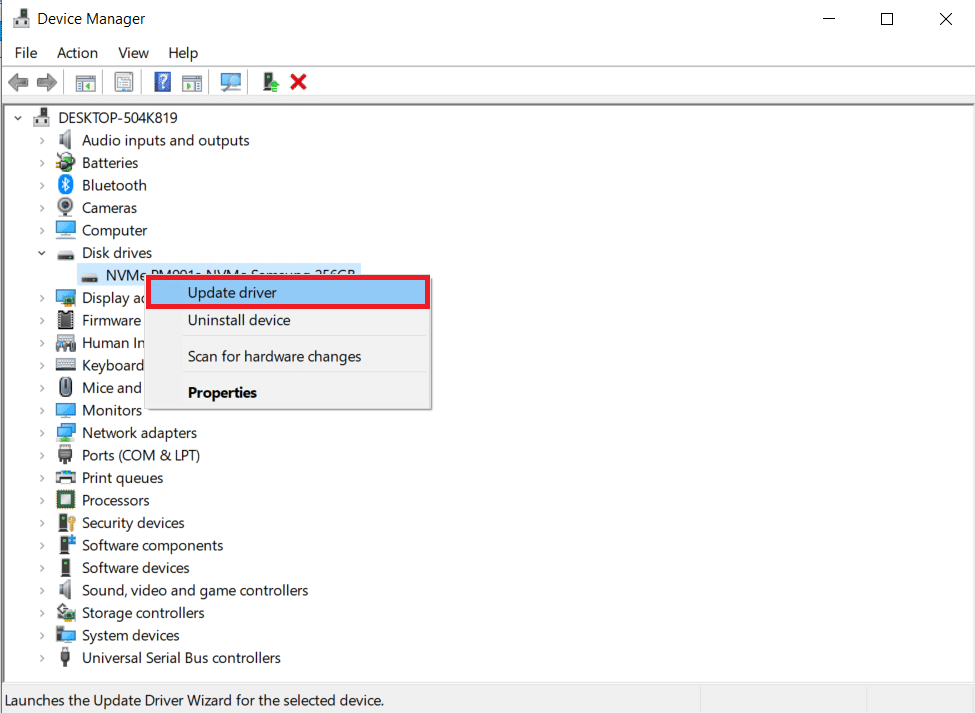Image resolution: width=975 pixels, height=713 pixels.
Task: Open the File menu
Action: click(26, 53)
